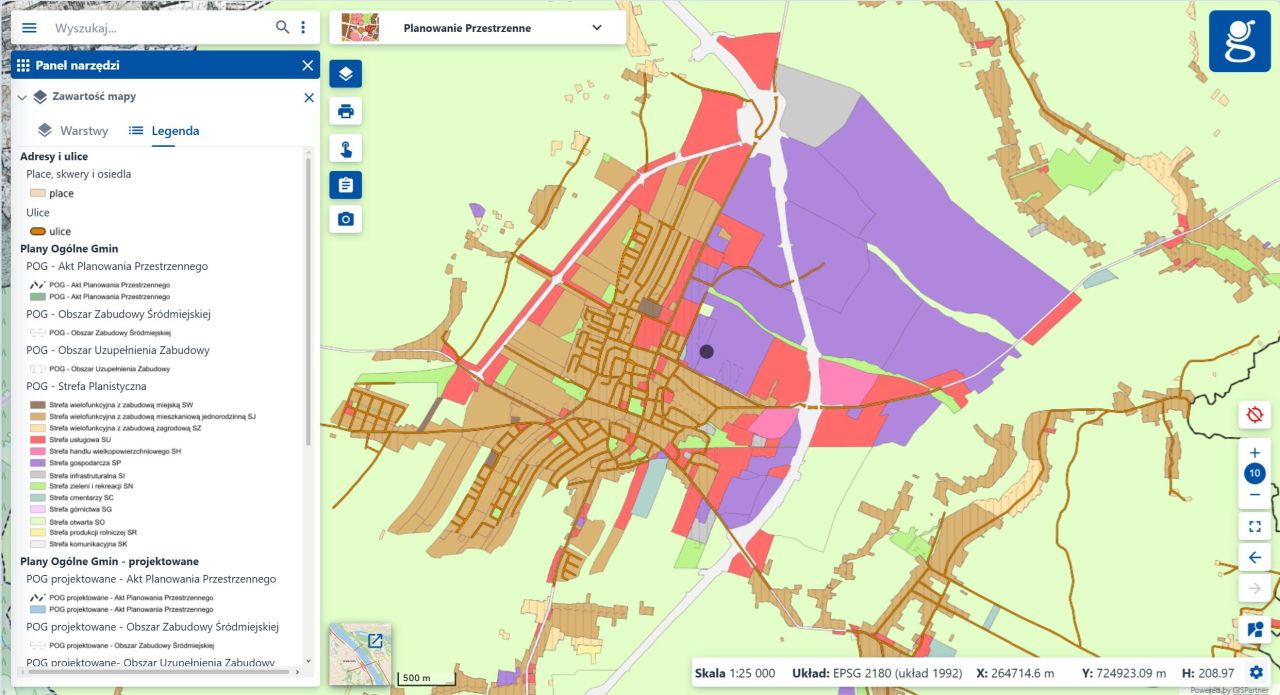Zoom in with the plus icon
The image size is (1280, 695).
coord(1254,452)
